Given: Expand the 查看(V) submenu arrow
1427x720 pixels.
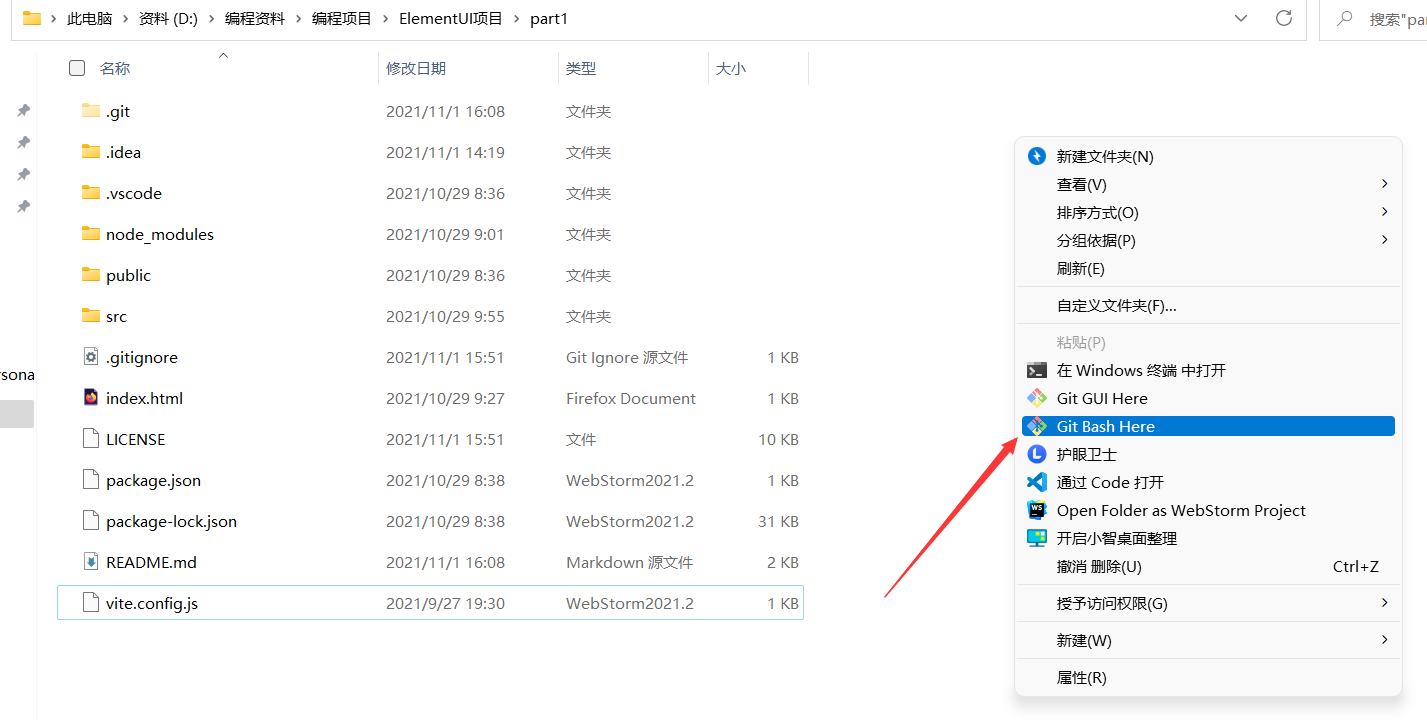Looking at the screenshot, I should click(x=1385, y=184).
